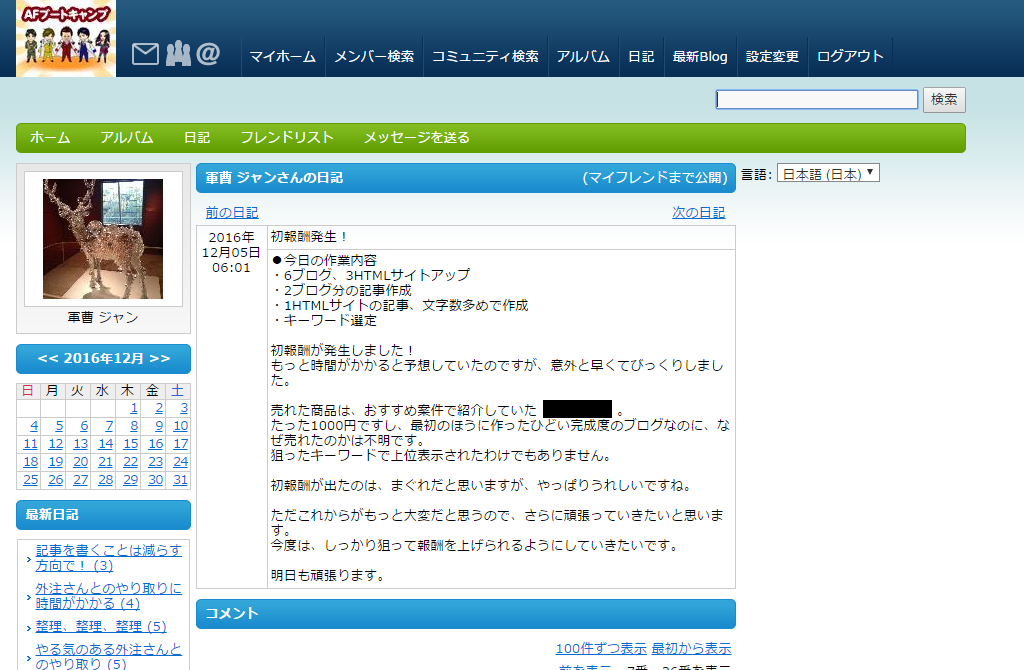Viewport: 1024px width, 670px height.
Task: Click ログアウト to log out
Action: point(850,57)
